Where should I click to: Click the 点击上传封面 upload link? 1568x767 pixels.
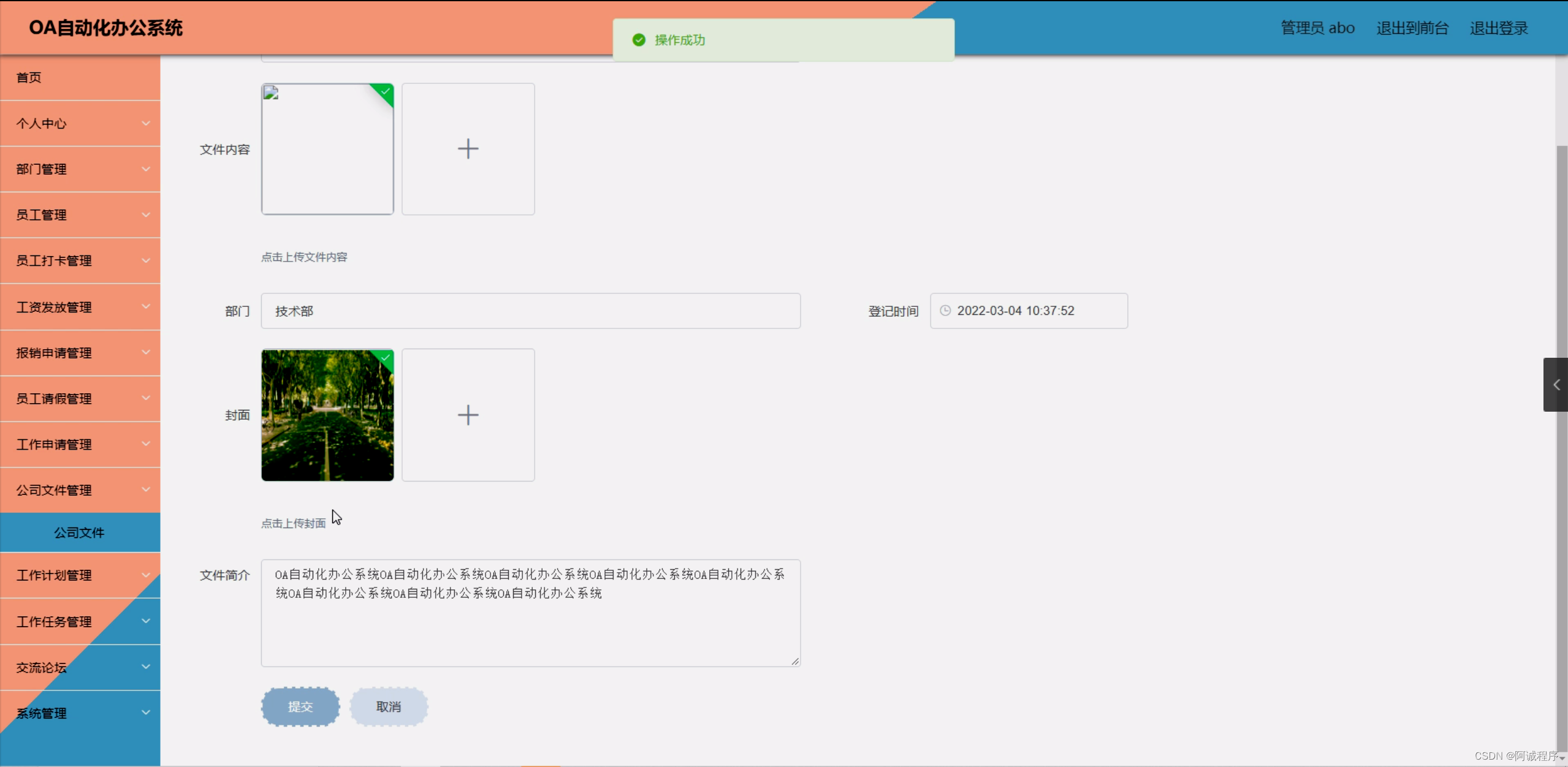pyautogui.click(x=293, y=523)
